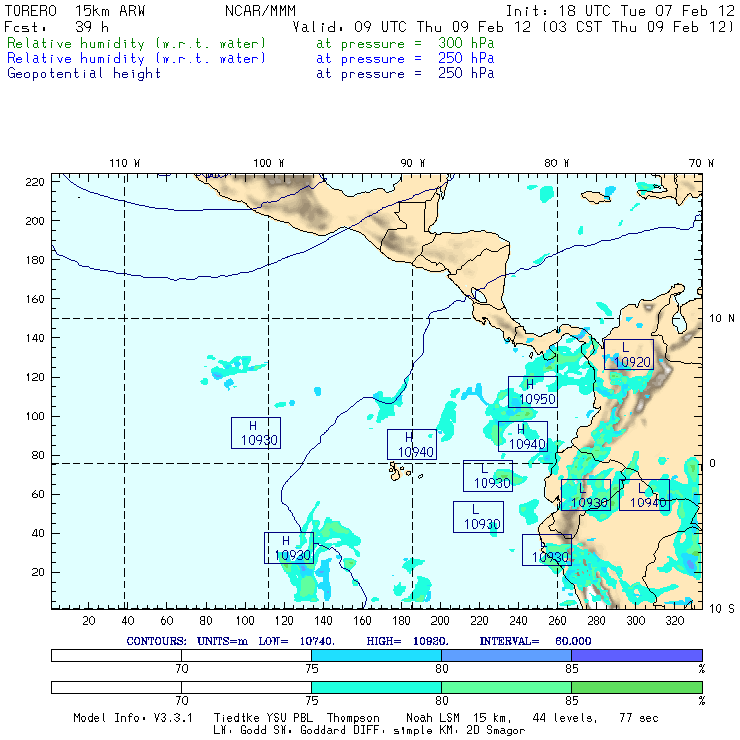Image resolution: width=740 pixels, height=740 pixels.
Task: Click the 'H 10950' high-center box
Action: click(533, 392)
